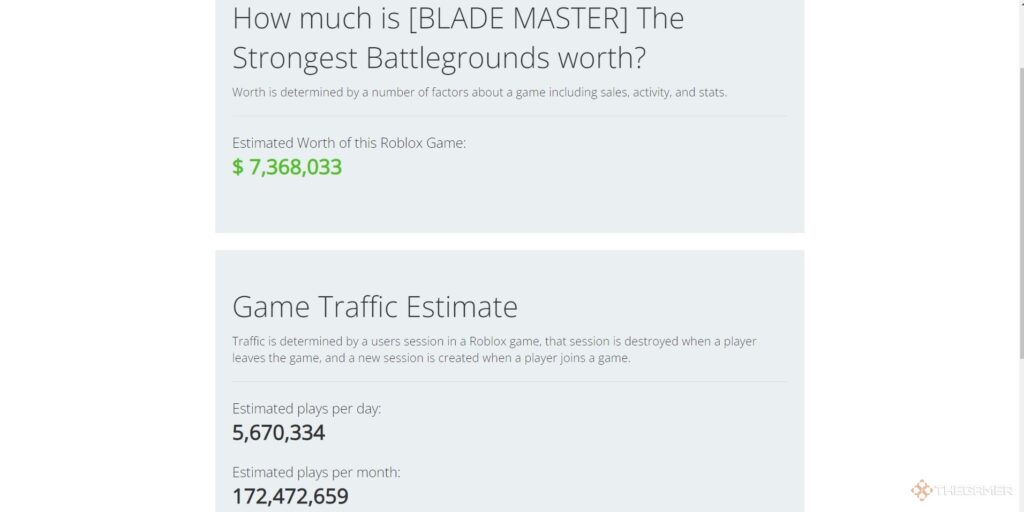Click scrollbar track above the thumb

(x=1021, y=37)
